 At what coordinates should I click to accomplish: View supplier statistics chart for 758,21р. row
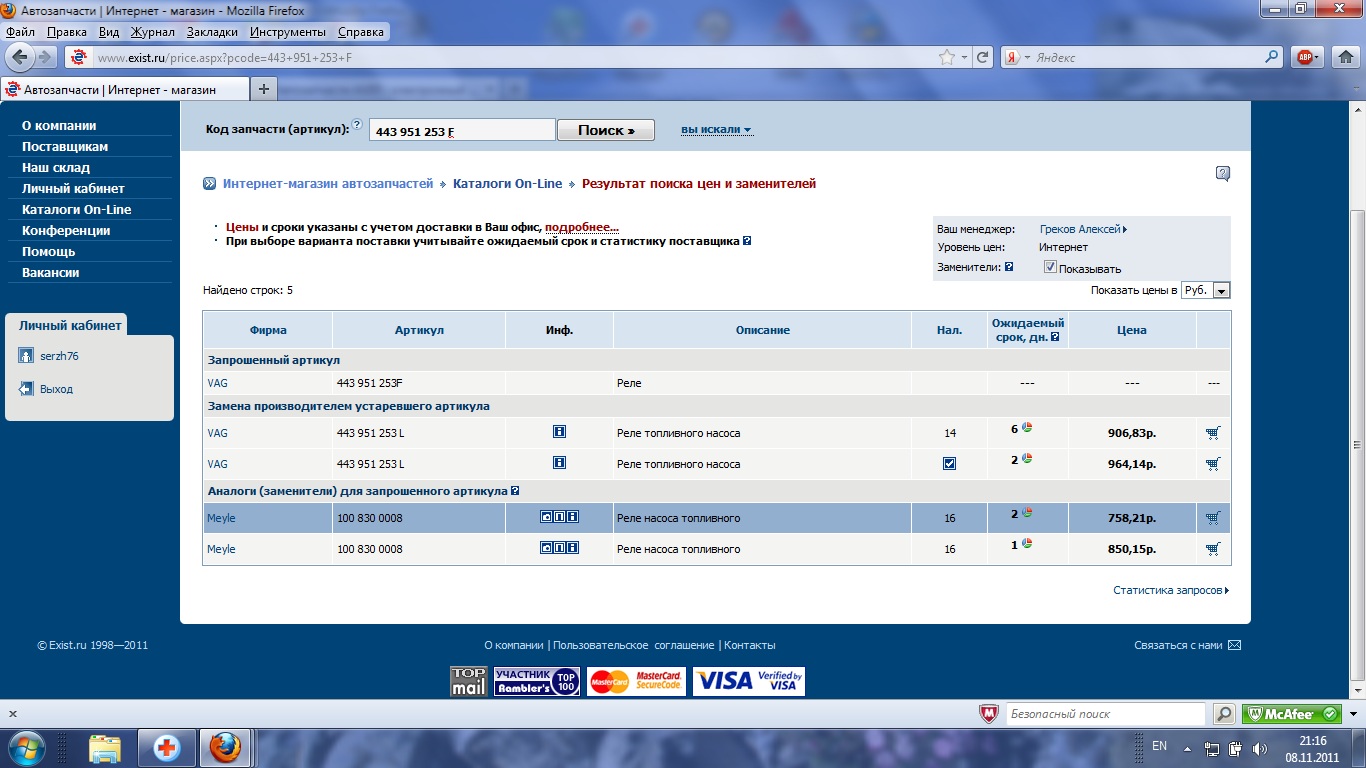[1027, 513]
